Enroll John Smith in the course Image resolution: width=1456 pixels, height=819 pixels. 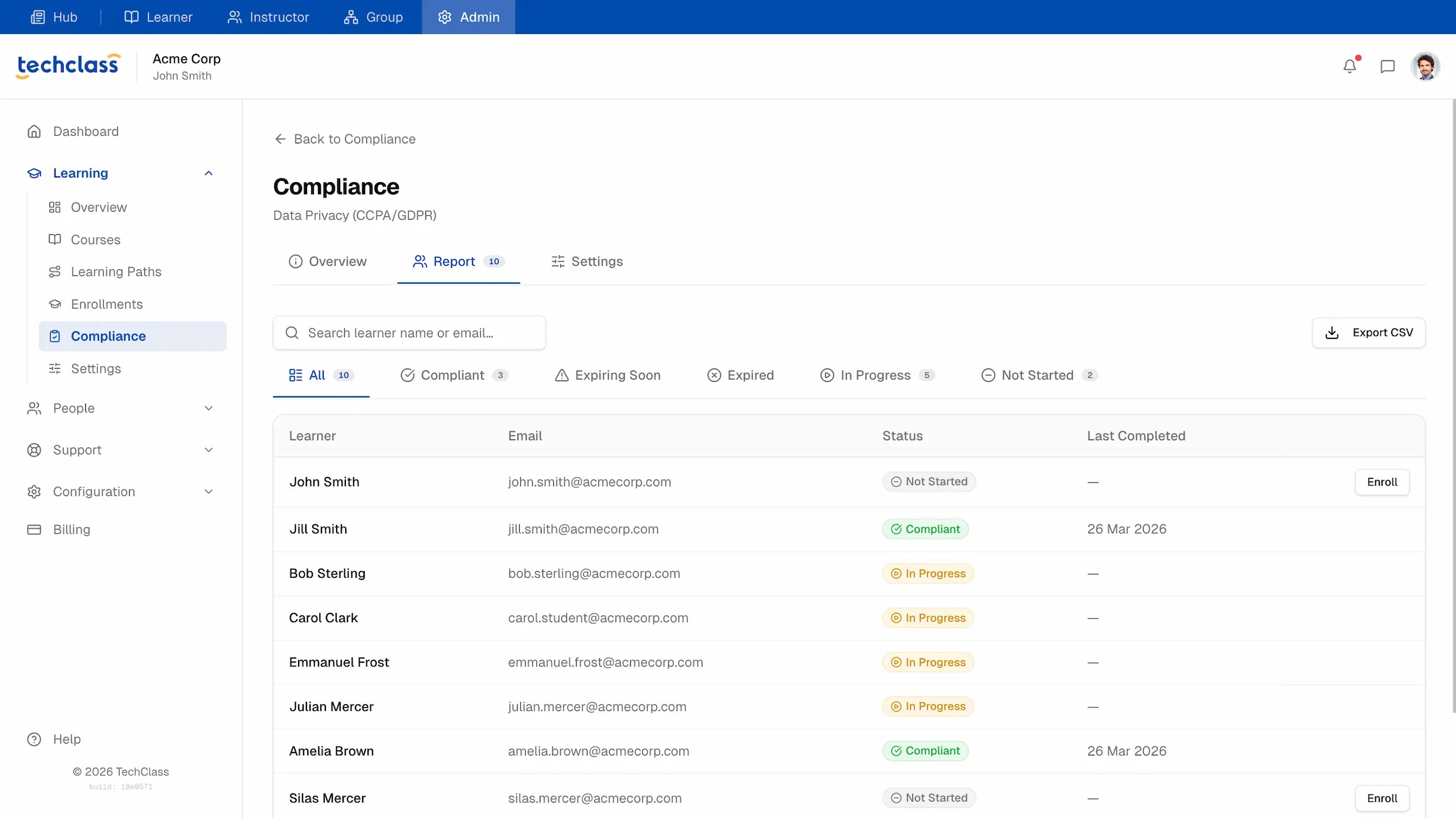1383,482
